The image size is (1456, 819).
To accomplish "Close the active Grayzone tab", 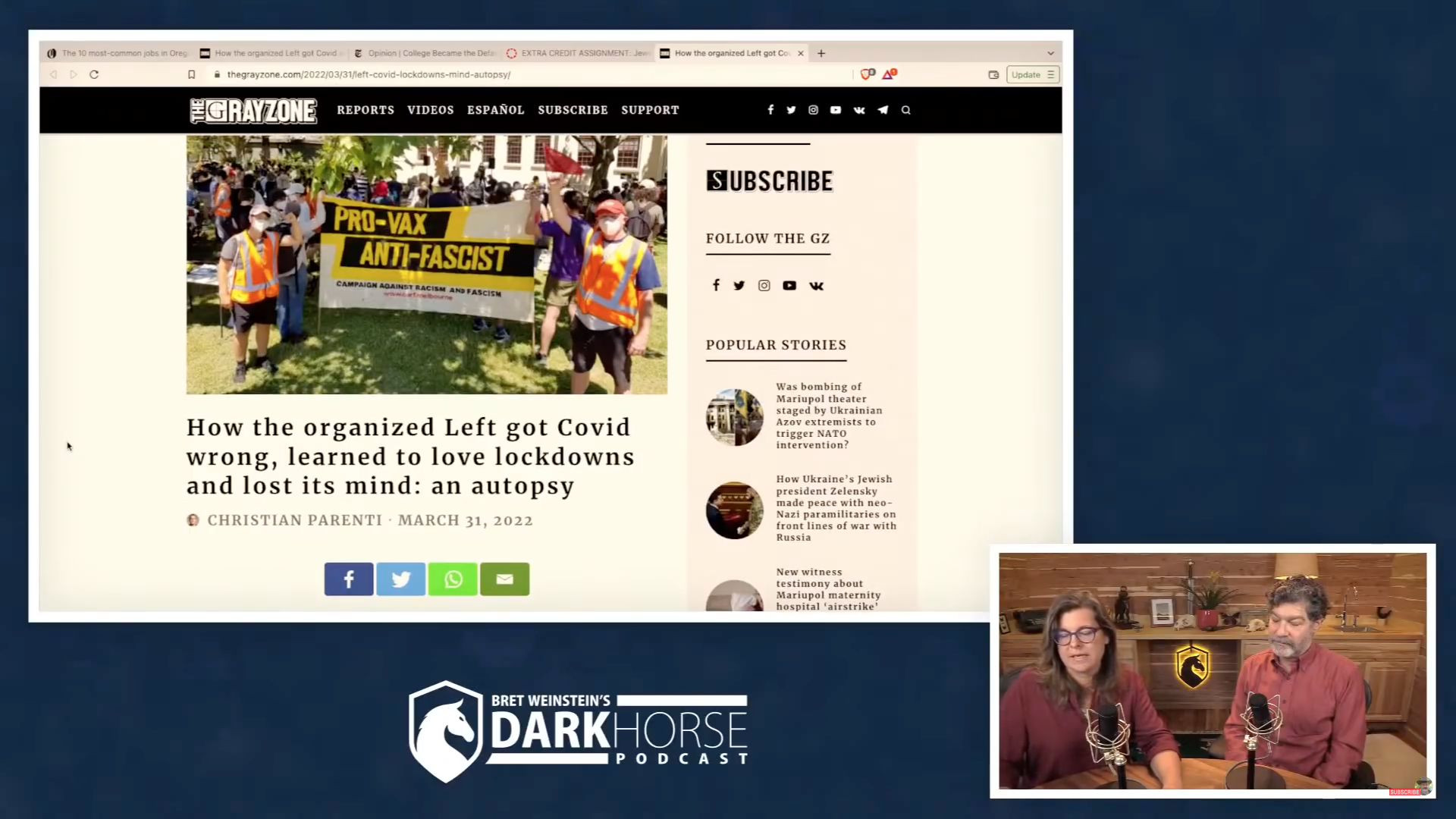I will pyautogui.click(x=801, y=53).
